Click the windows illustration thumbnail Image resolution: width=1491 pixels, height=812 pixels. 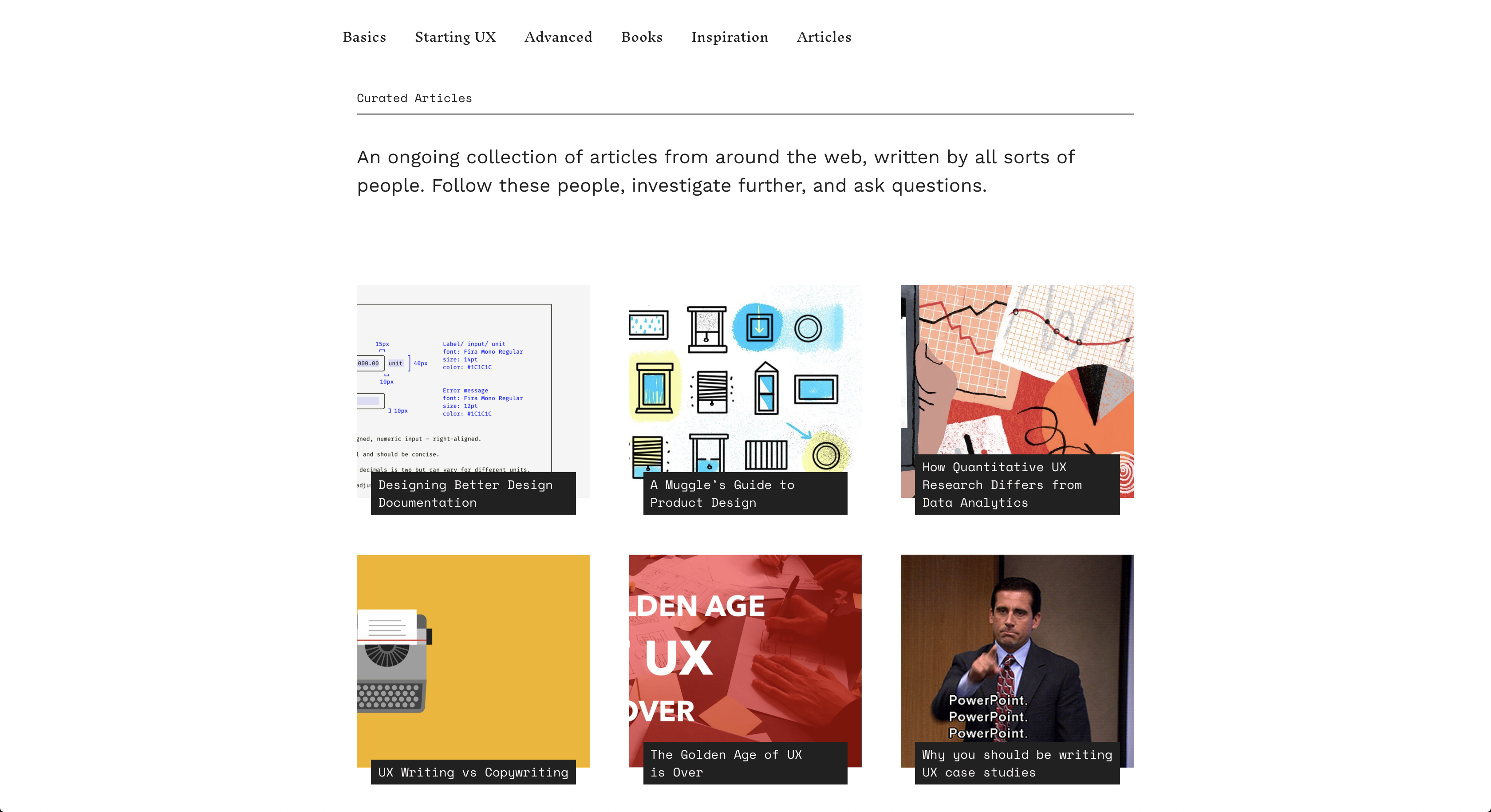[x=744, y=376]
